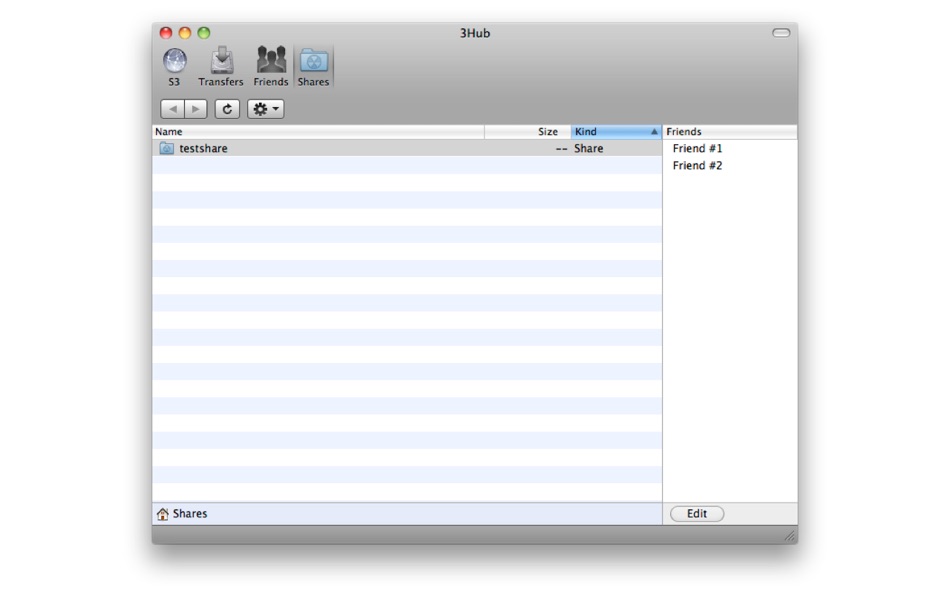Close the 3Hub window
Image resolution: width=950 pixels, height=594 pixels.
tap(166, 33)
